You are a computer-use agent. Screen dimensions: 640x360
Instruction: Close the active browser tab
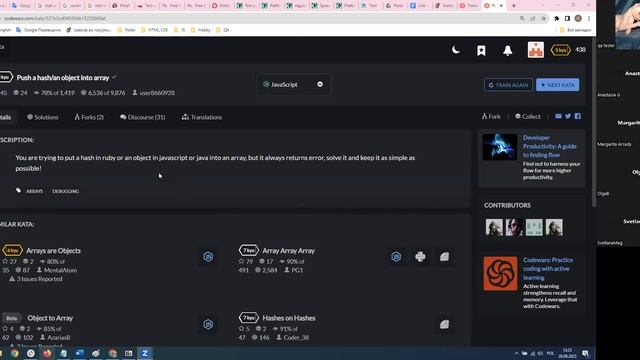pos(501,6)
